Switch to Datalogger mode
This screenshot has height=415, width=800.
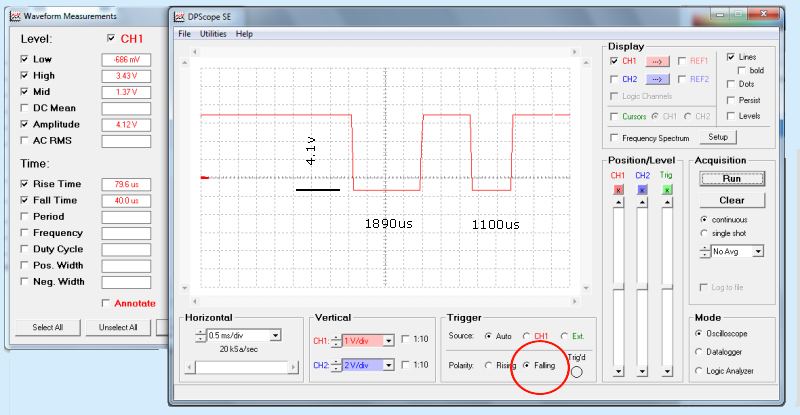(698, 352)
